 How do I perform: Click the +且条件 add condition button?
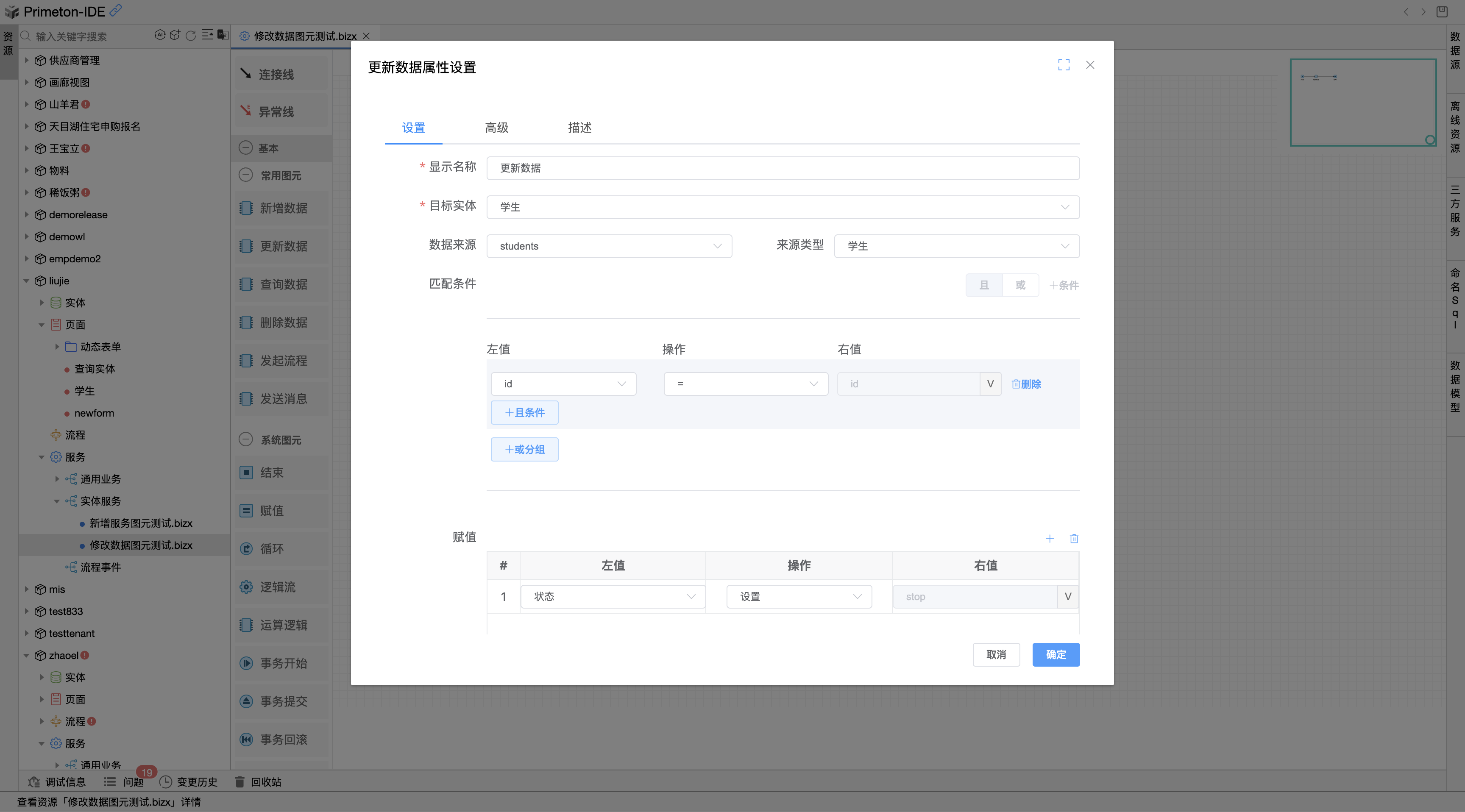click(524, 412)
